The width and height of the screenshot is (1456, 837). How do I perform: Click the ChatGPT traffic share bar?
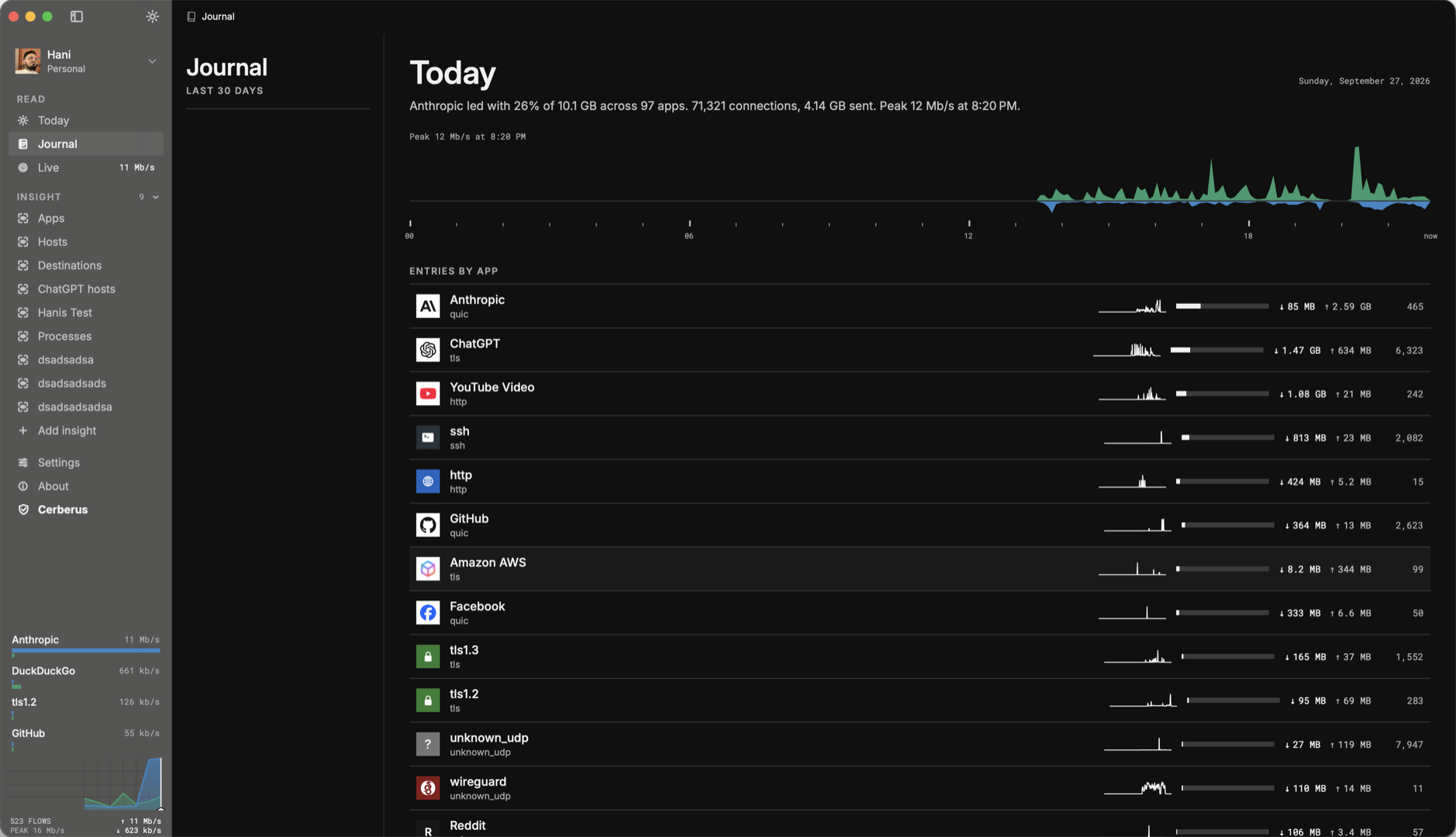click(x=1216, y=350)
